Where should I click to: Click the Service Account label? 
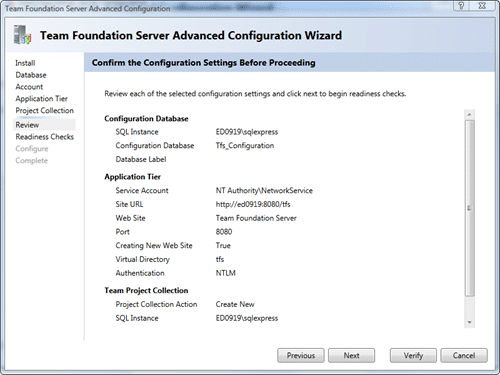tap(142, 191)
